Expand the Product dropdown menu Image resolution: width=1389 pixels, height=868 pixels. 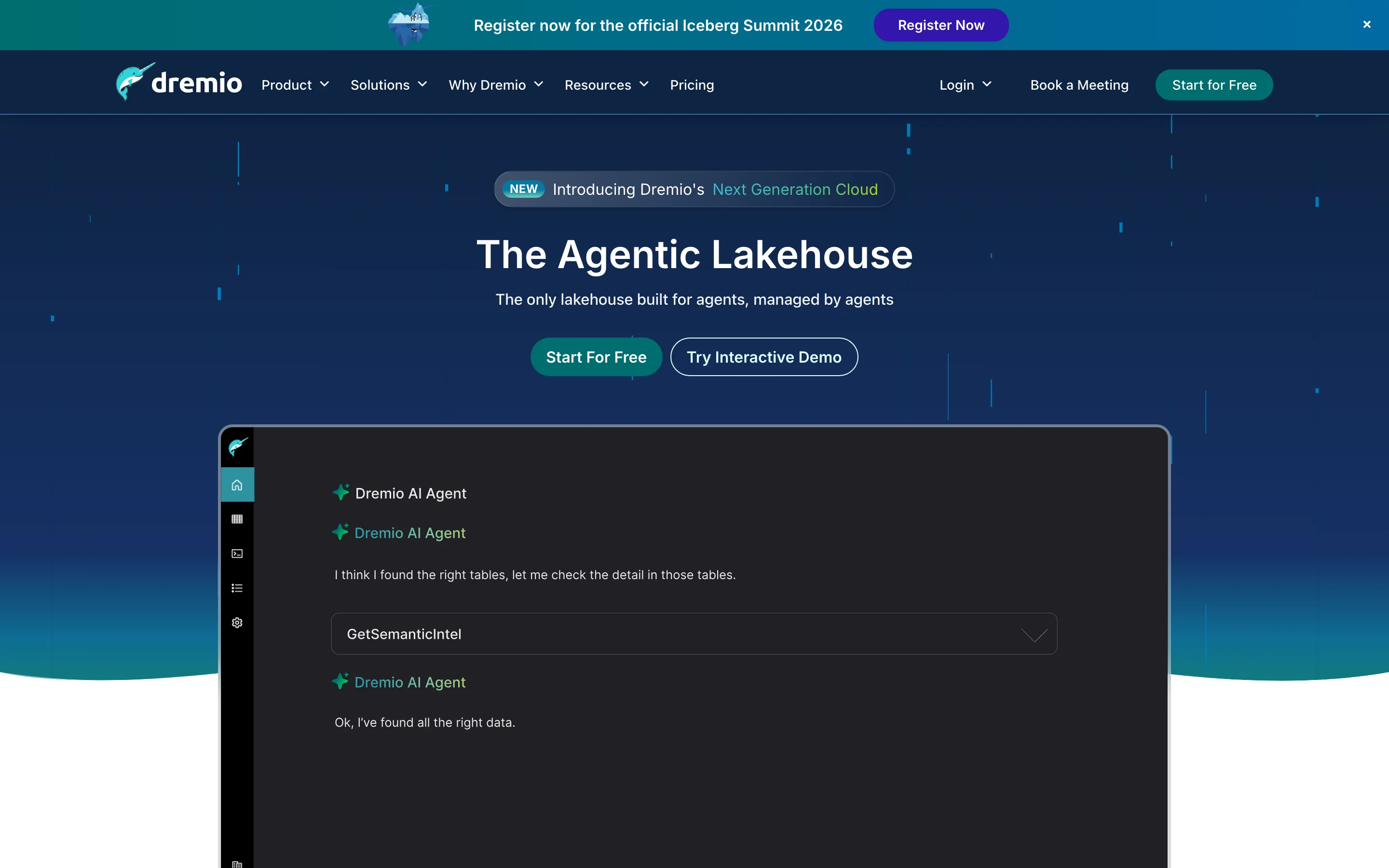pos(295,85)
